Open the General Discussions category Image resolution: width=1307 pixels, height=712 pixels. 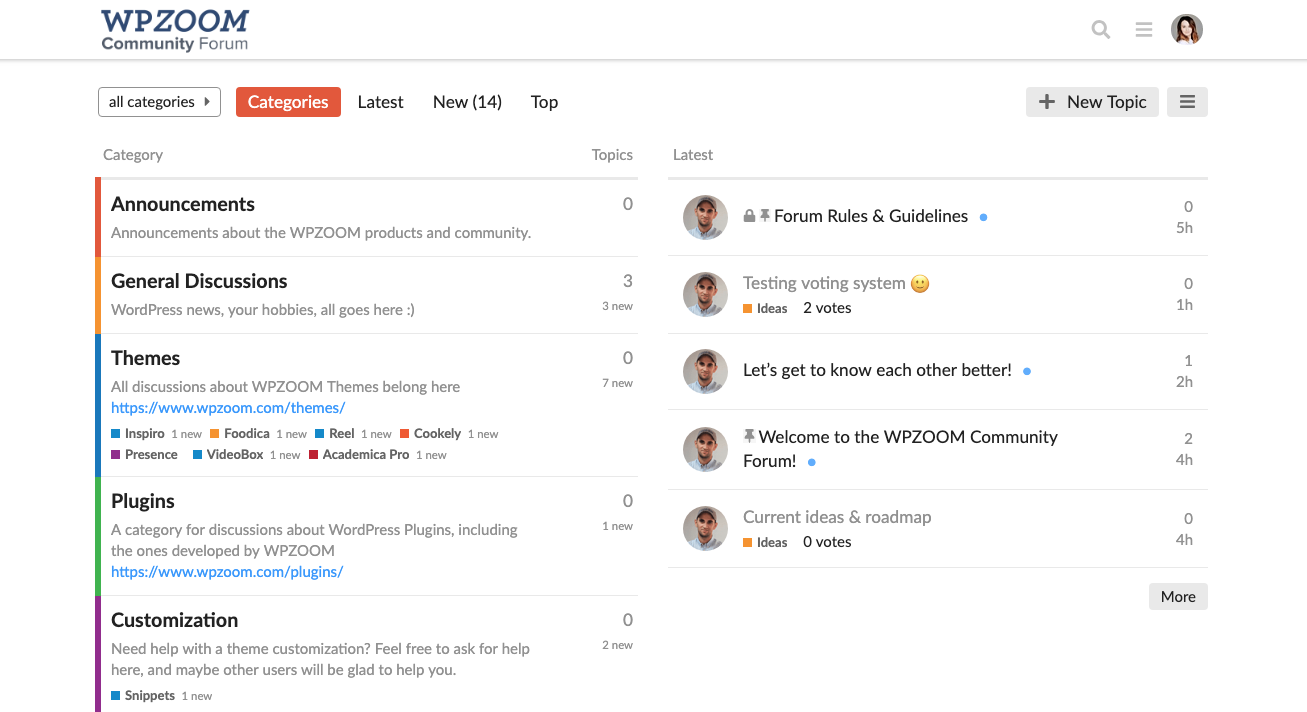pyautogui.click(x=199, y=281)
